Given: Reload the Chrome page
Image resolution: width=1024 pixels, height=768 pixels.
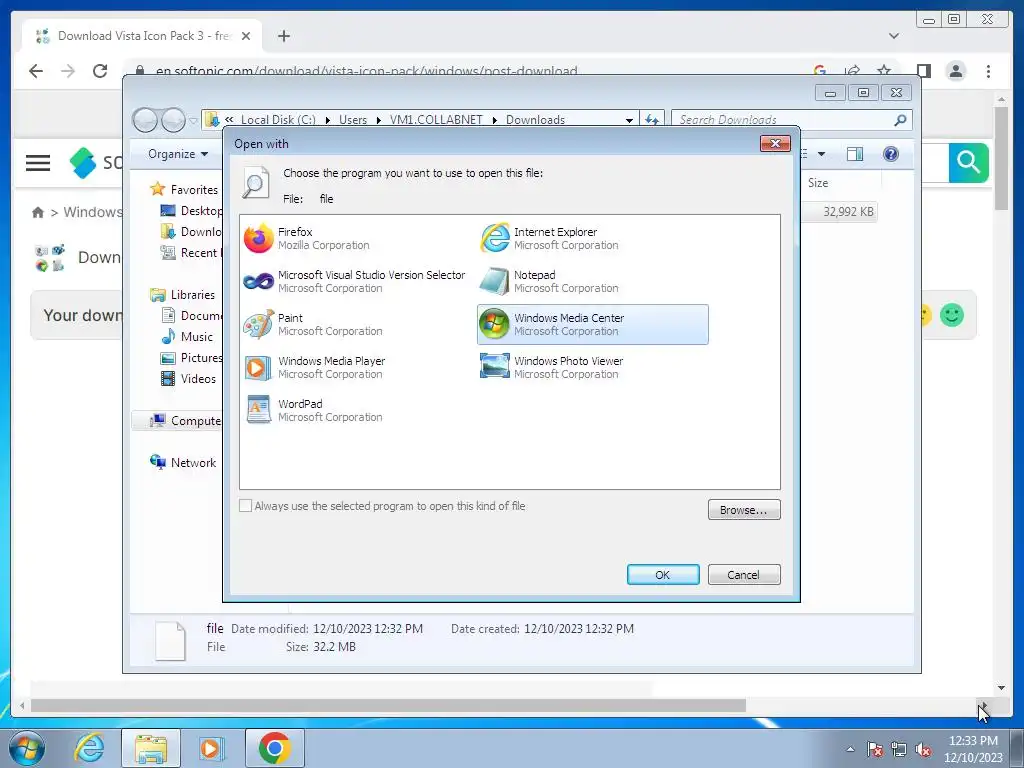Looking at the screenshot, I should (100, 71).
